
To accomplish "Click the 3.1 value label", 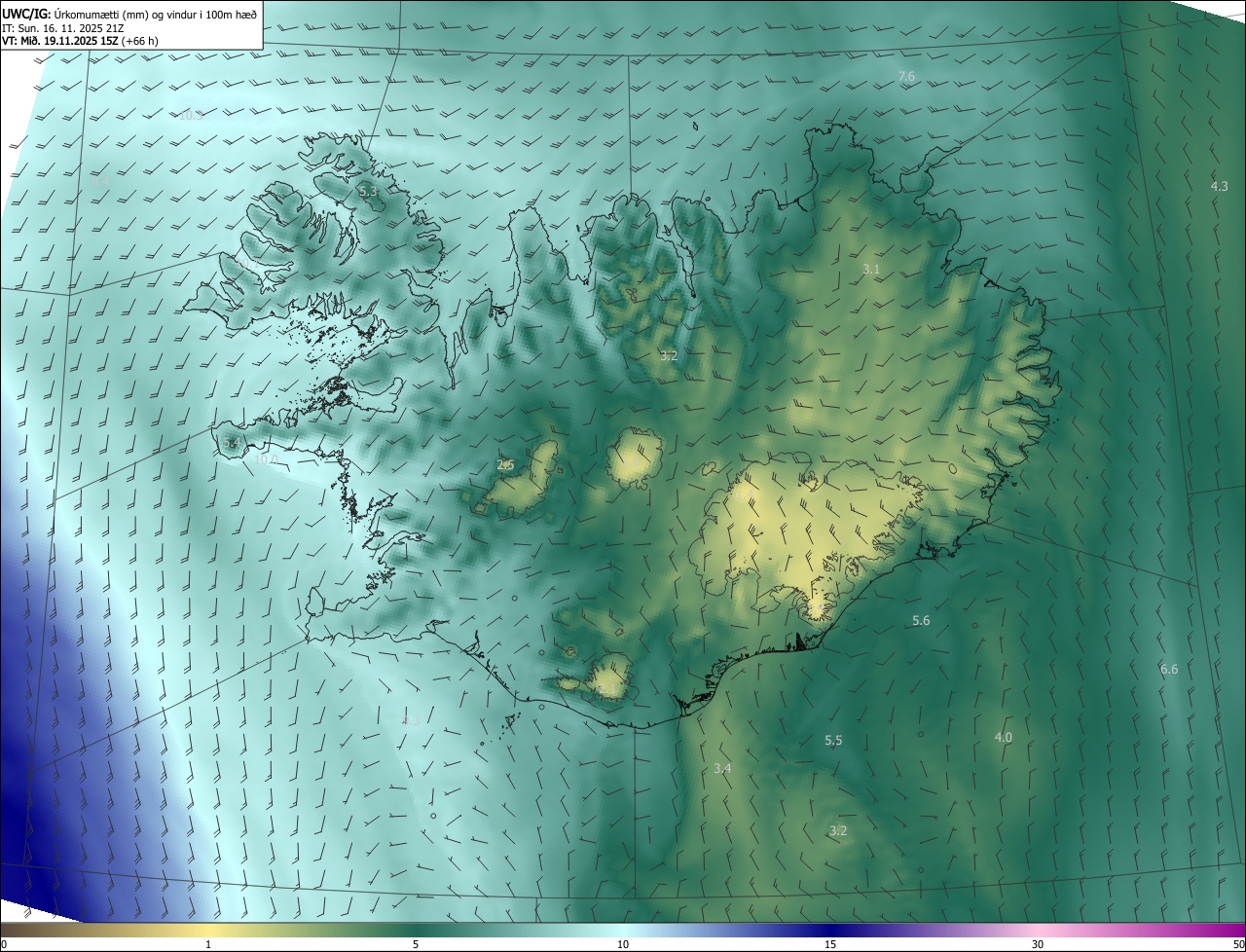I will click(871, 269).
